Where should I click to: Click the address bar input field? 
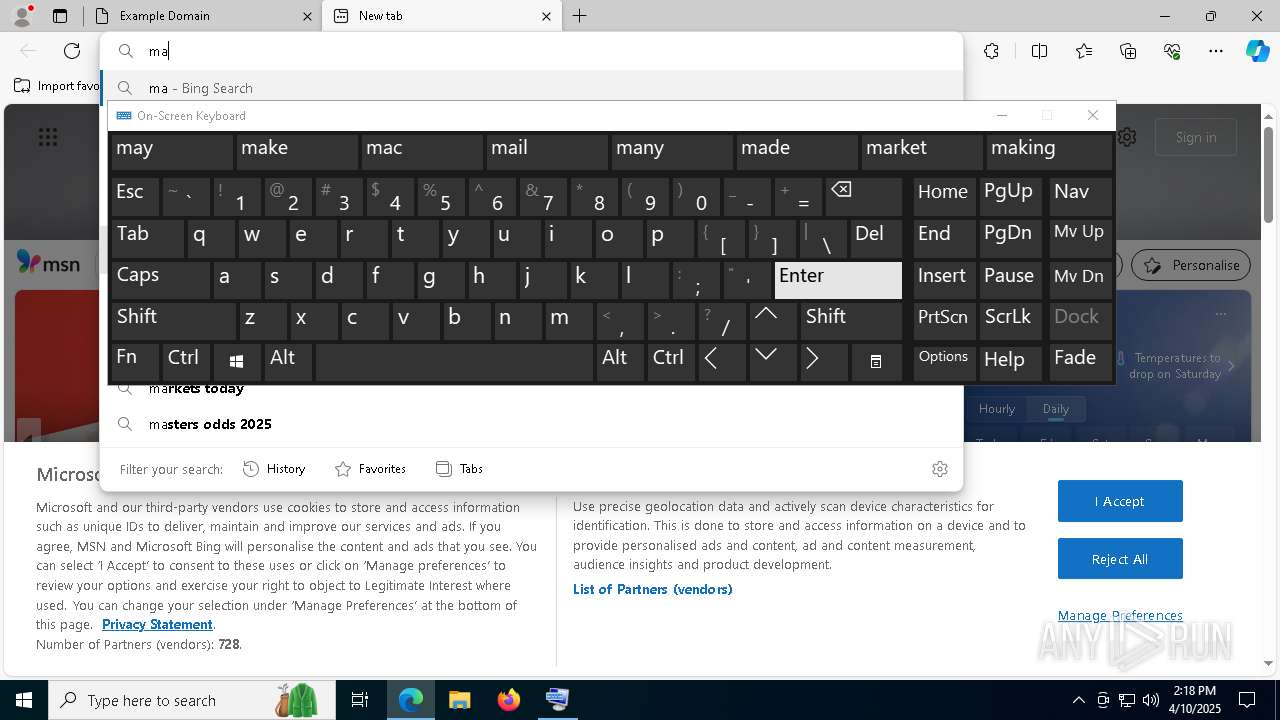(x=530, y=51)
